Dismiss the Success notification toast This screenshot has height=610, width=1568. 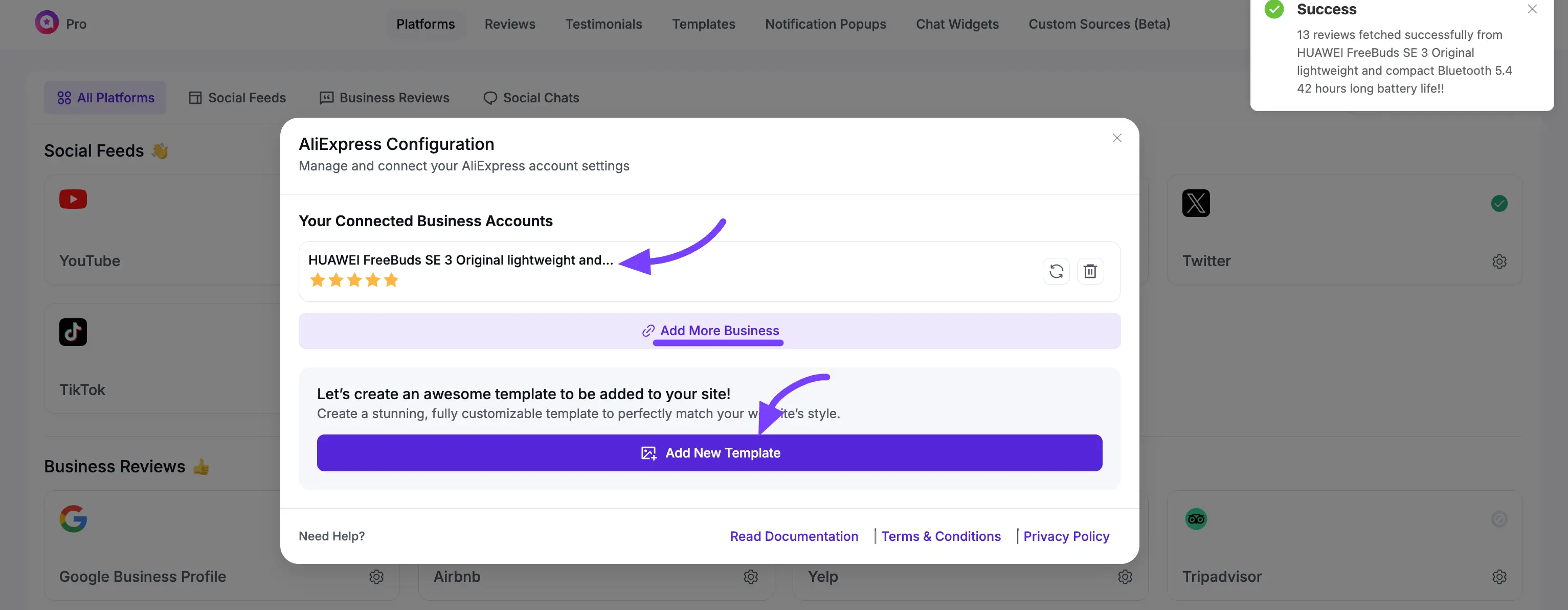coord(1532,9)
